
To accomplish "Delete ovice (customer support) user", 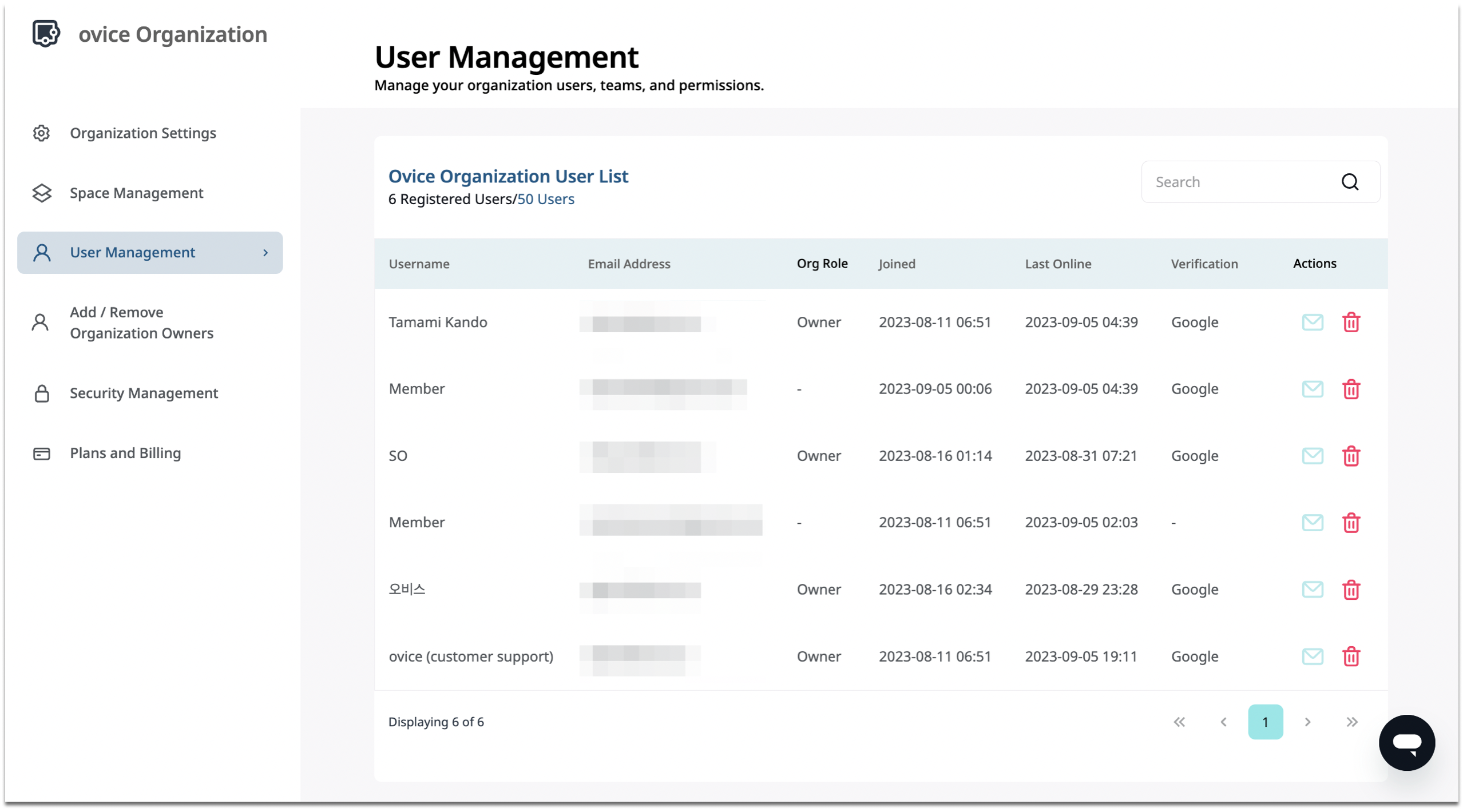I will (1351, 656).
